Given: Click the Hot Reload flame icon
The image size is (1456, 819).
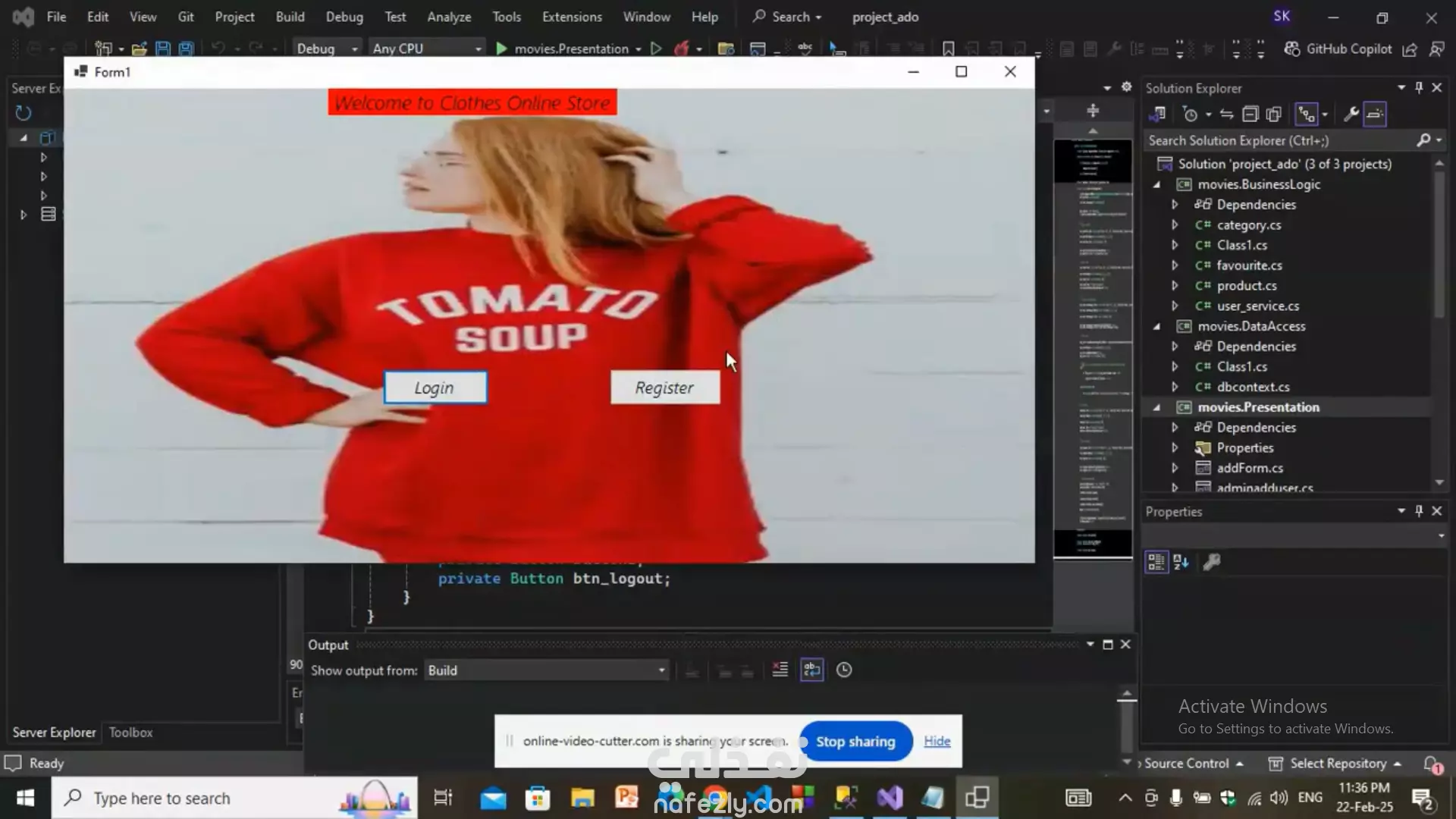Looking at the screenshot, I should pyautogui.click(x=682, y=49).
